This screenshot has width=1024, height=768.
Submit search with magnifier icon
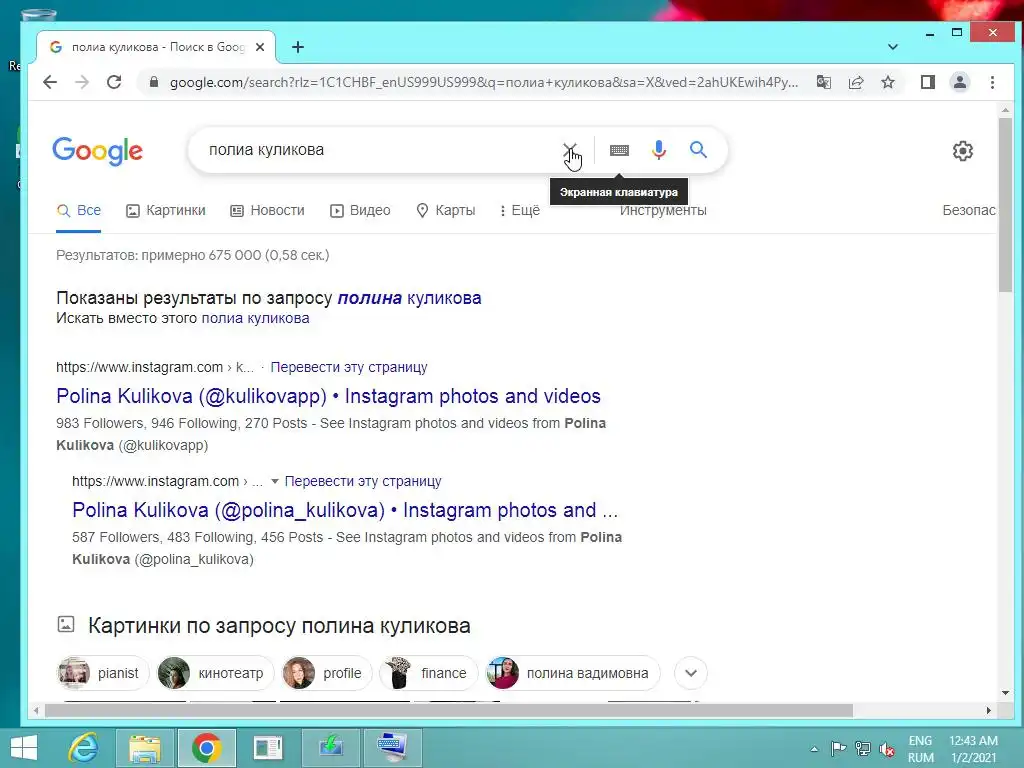tap(699, 150)
